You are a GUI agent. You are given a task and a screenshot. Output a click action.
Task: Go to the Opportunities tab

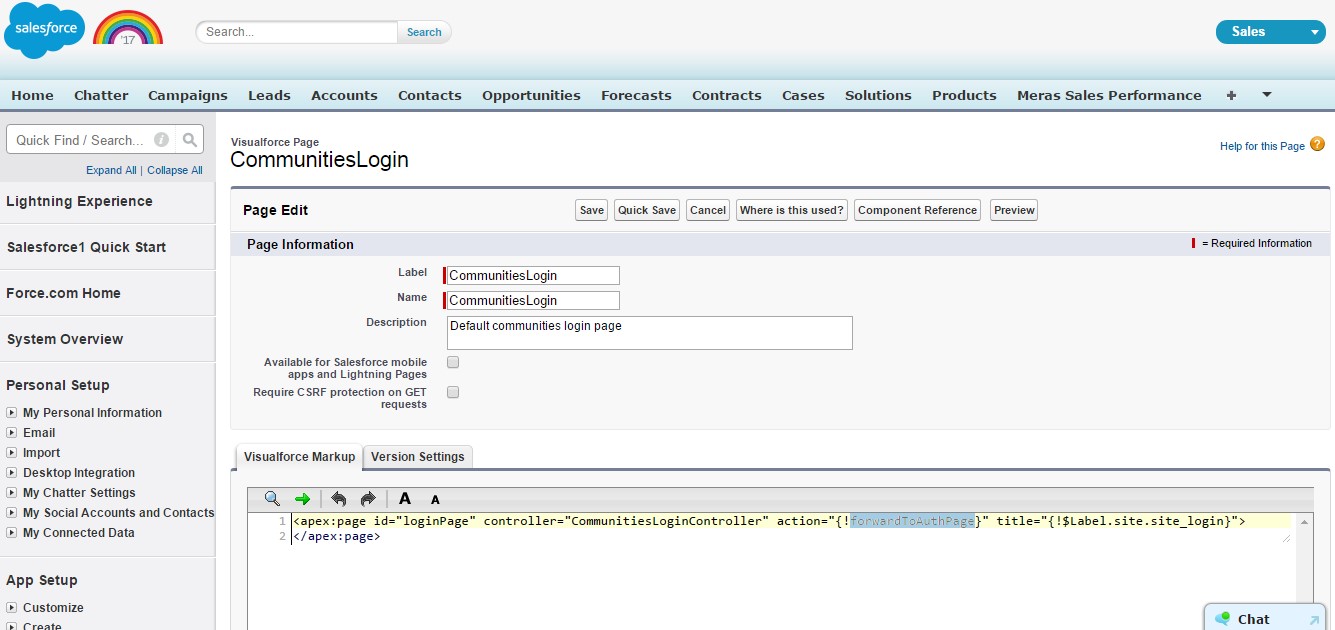531,95
